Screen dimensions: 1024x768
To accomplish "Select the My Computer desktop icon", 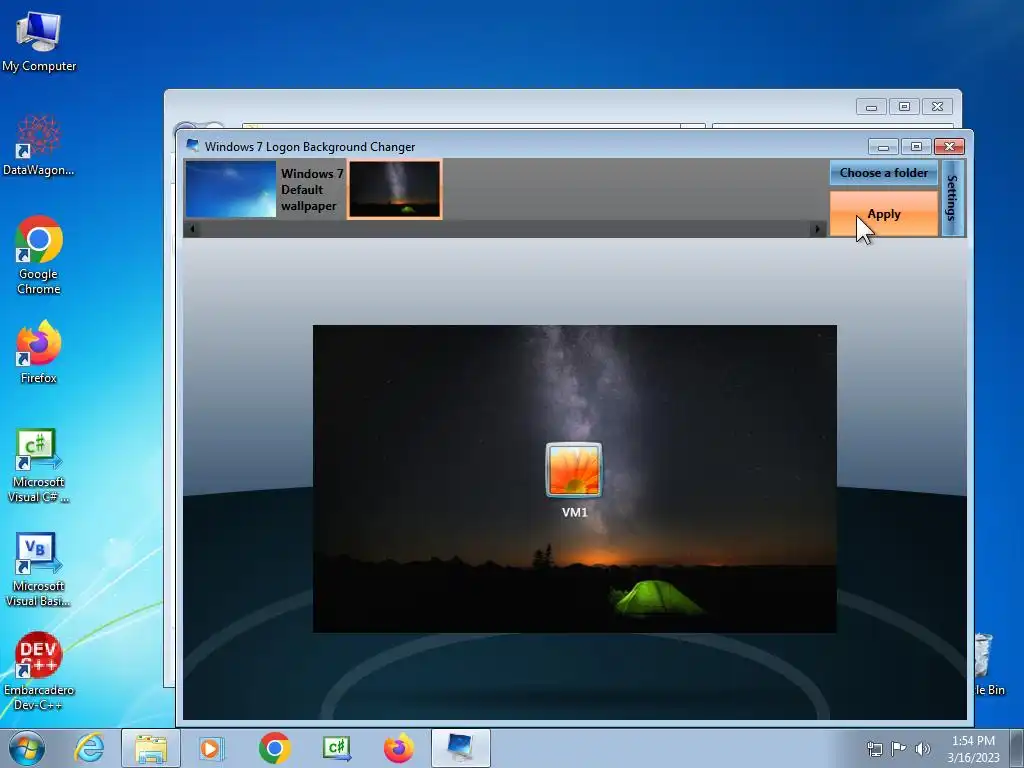I will 39,42.
